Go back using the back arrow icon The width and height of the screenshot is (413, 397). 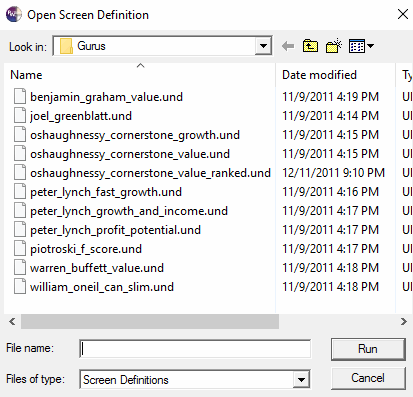pos(288,46)
